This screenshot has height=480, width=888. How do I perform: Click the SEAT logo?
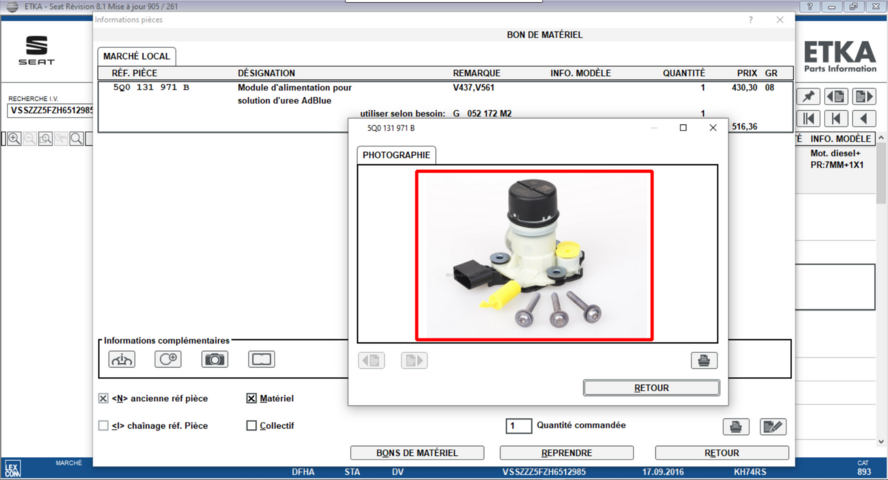[37, 50]
